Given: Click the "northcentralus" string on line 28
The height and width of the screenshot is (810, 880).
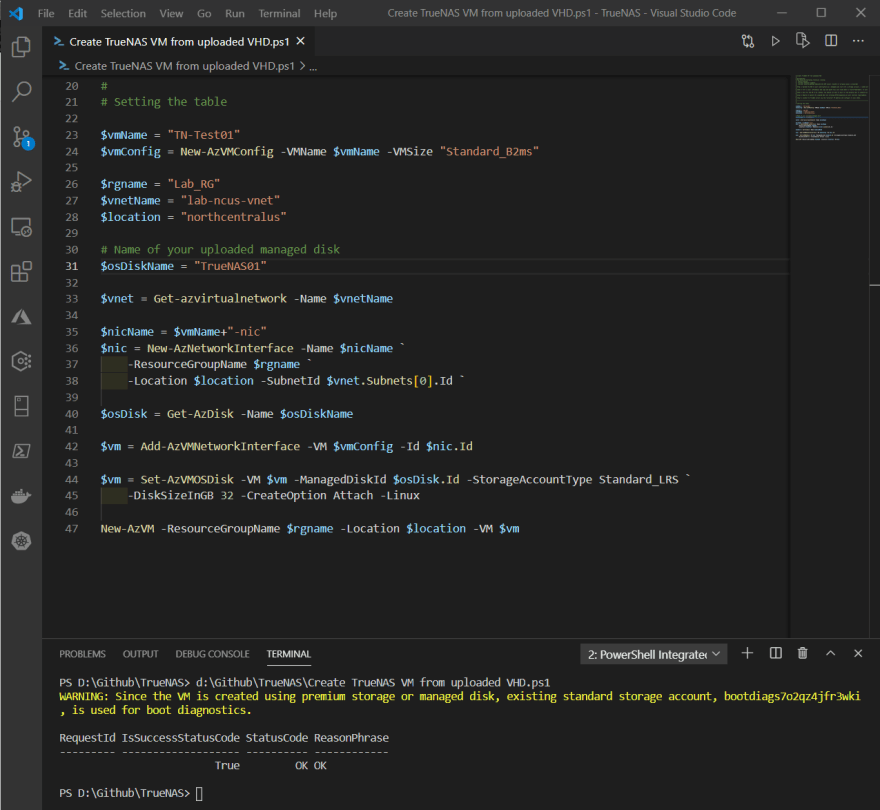Looking at the screenshot, I should (x=233, y=217).
